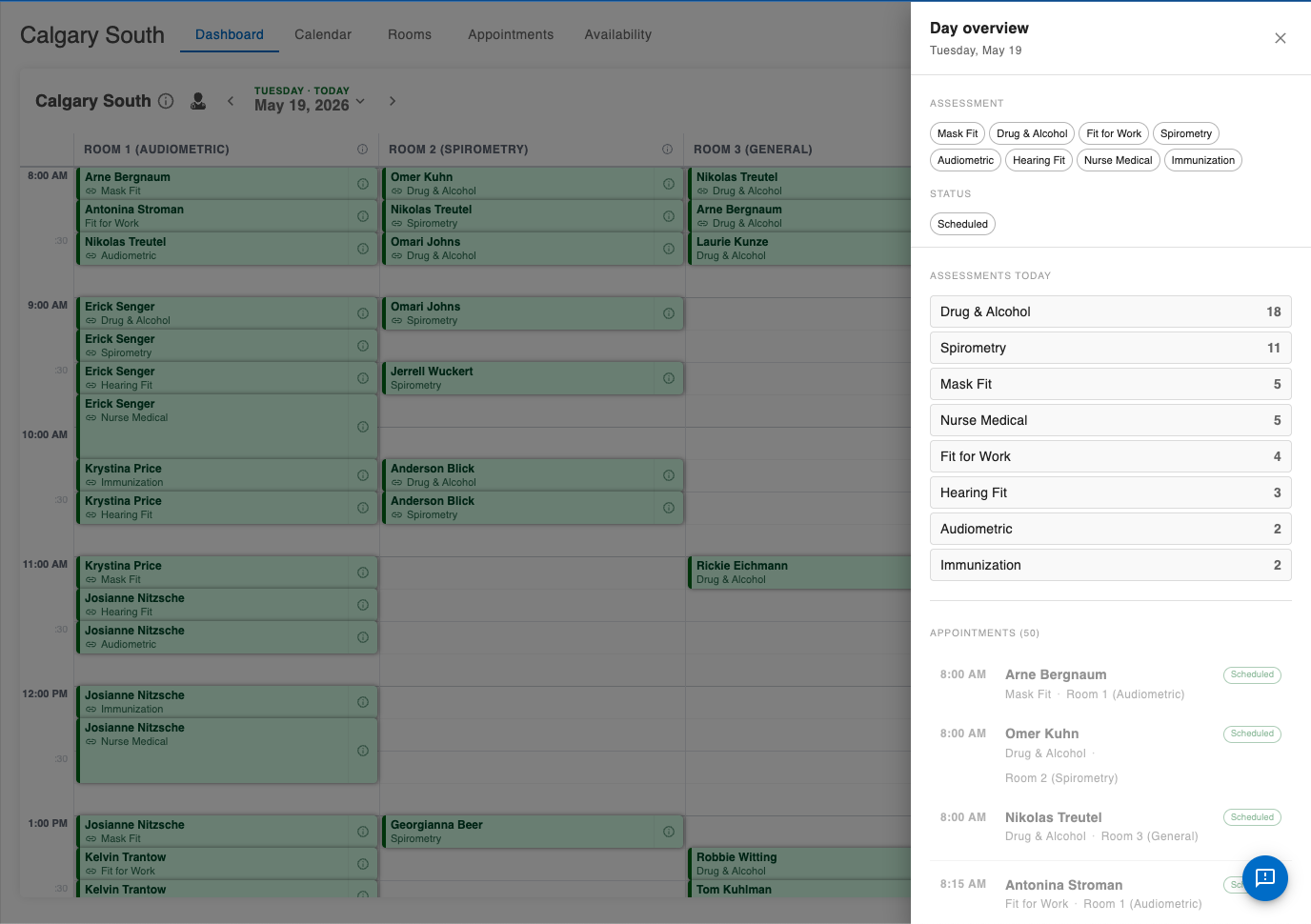Click the person icon beside Calgary South
The image size is (1311, 924).
pos(198,101)
